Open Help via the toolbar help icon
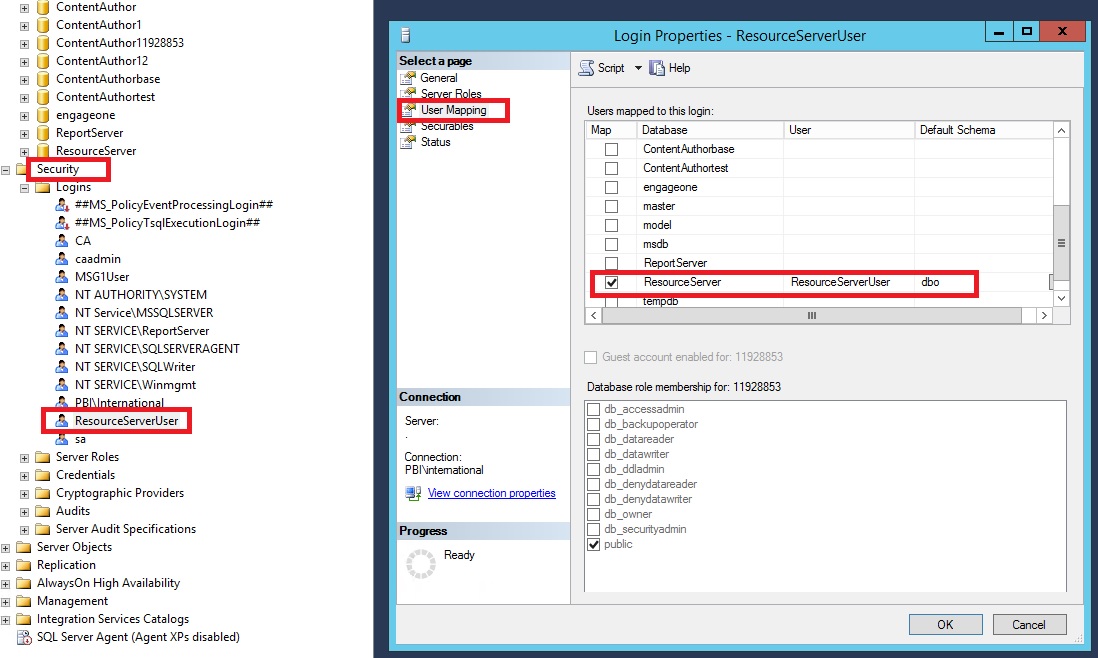The height and width of the screenshot is (658, 1098). click(657, 68)
